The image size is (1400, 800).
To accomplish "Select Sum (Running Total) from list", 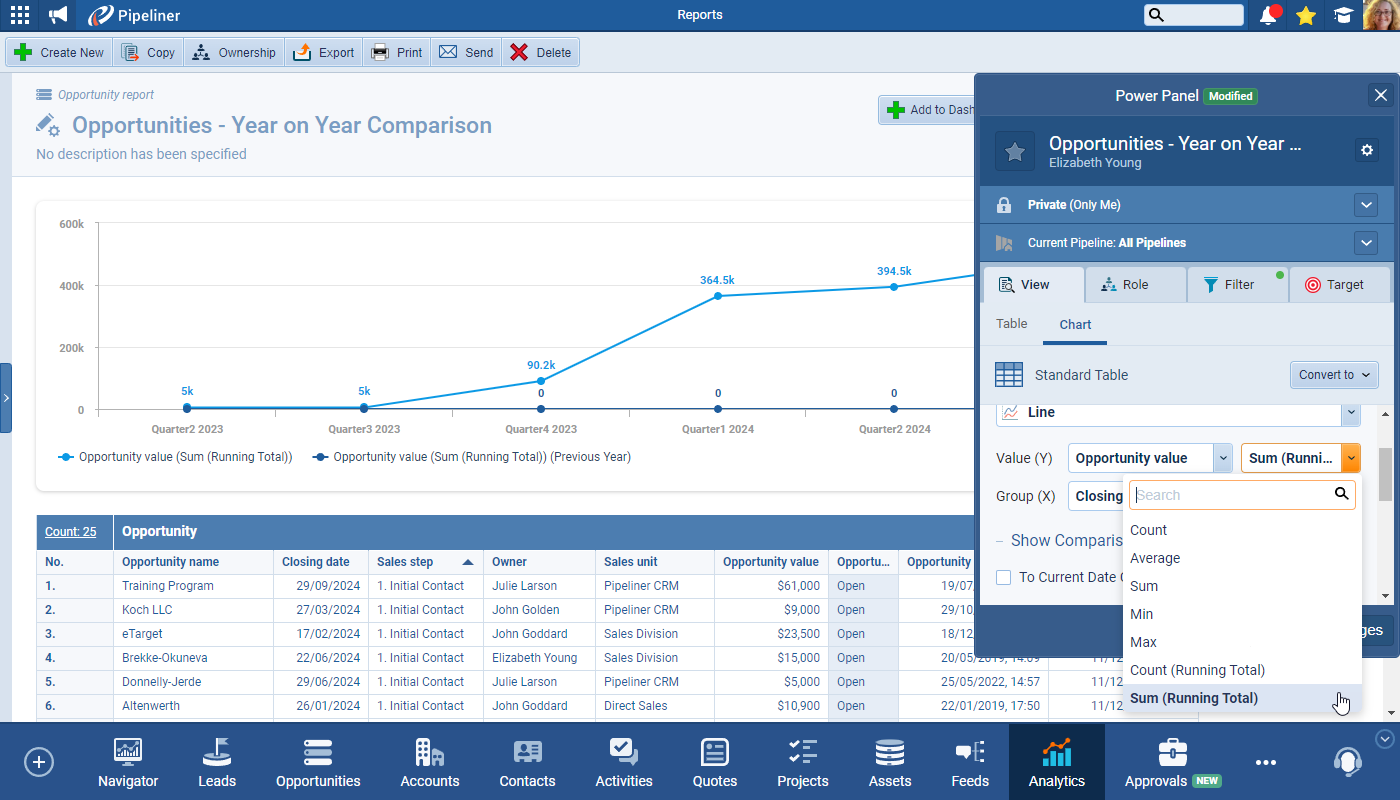I will [x=1194, y=698].
